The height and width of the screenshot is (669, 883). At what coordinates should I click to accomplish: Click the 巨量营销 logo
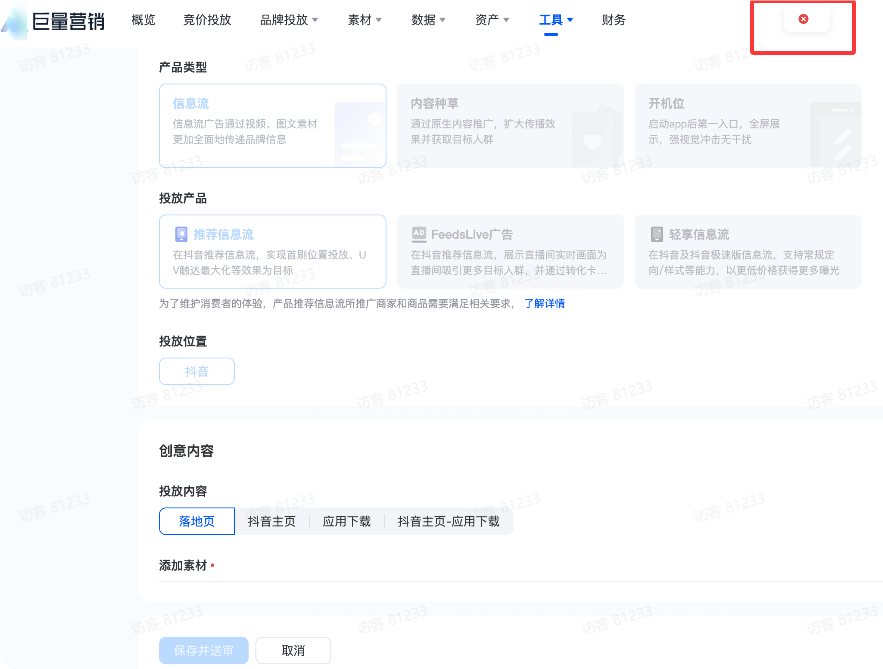pos(53,21)
